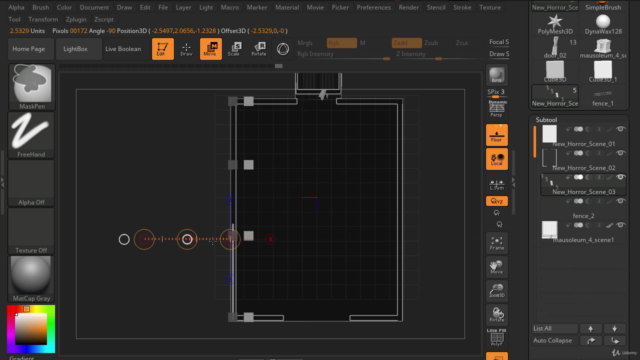The width and height of the screenshot is (640, 360).
Task: Open the Document menu
Action: tap(94, 7)
